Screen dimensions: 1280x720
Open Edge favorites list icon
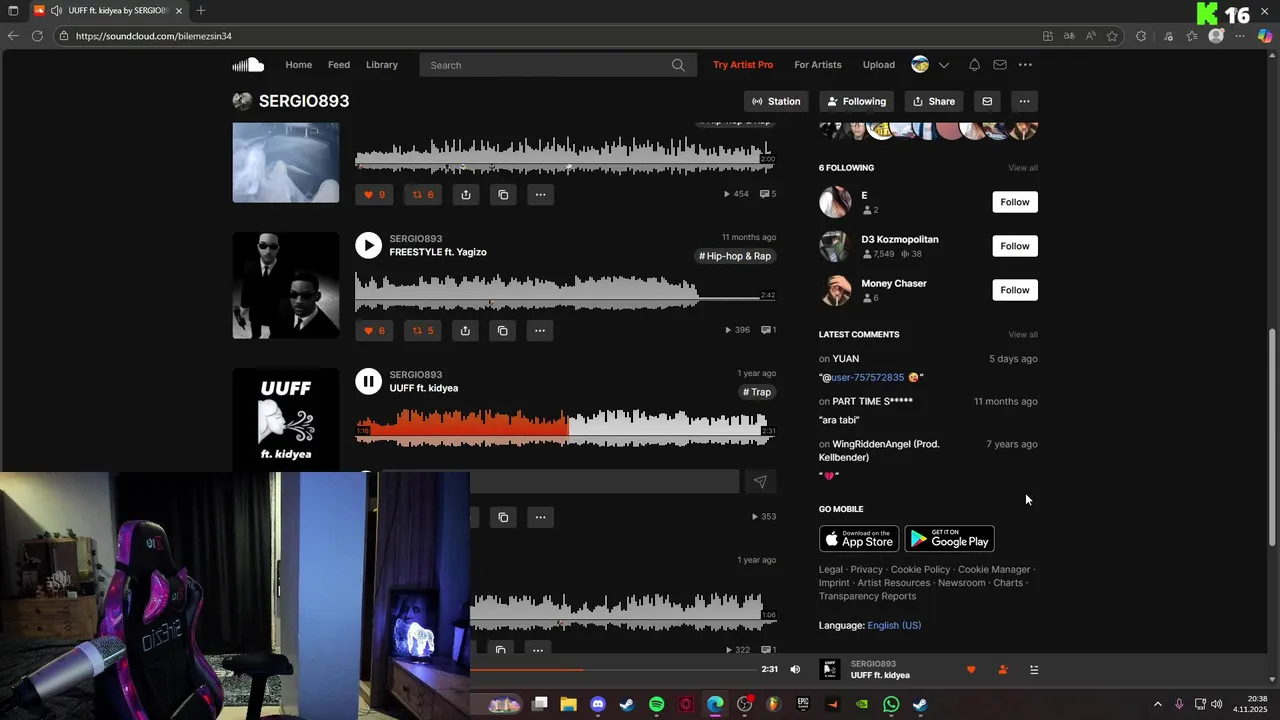1192,36
